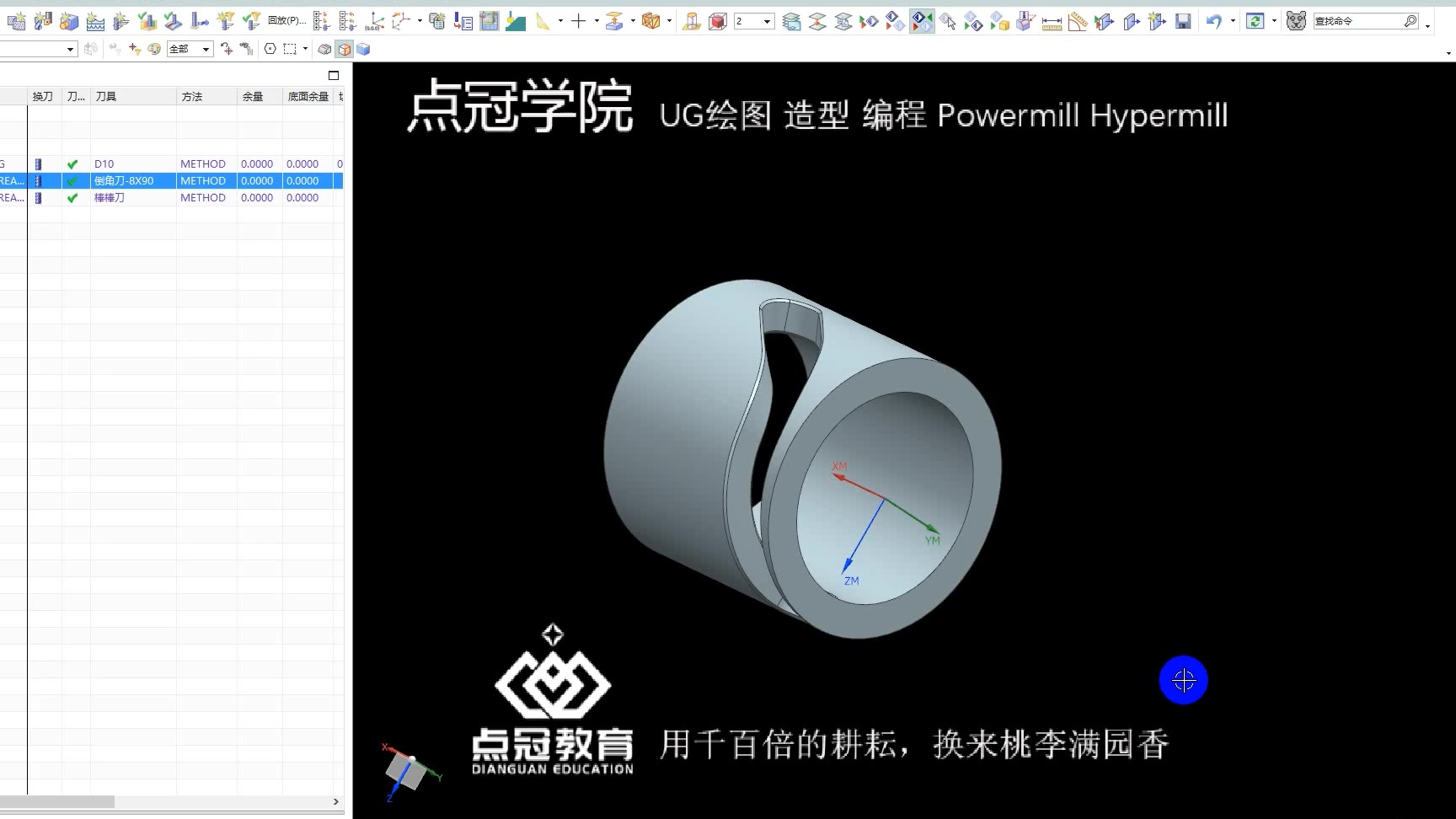The height and width of the screenshot is (819, 1456).
Task: Click the 换刀 column header
Action: point(43,97)
